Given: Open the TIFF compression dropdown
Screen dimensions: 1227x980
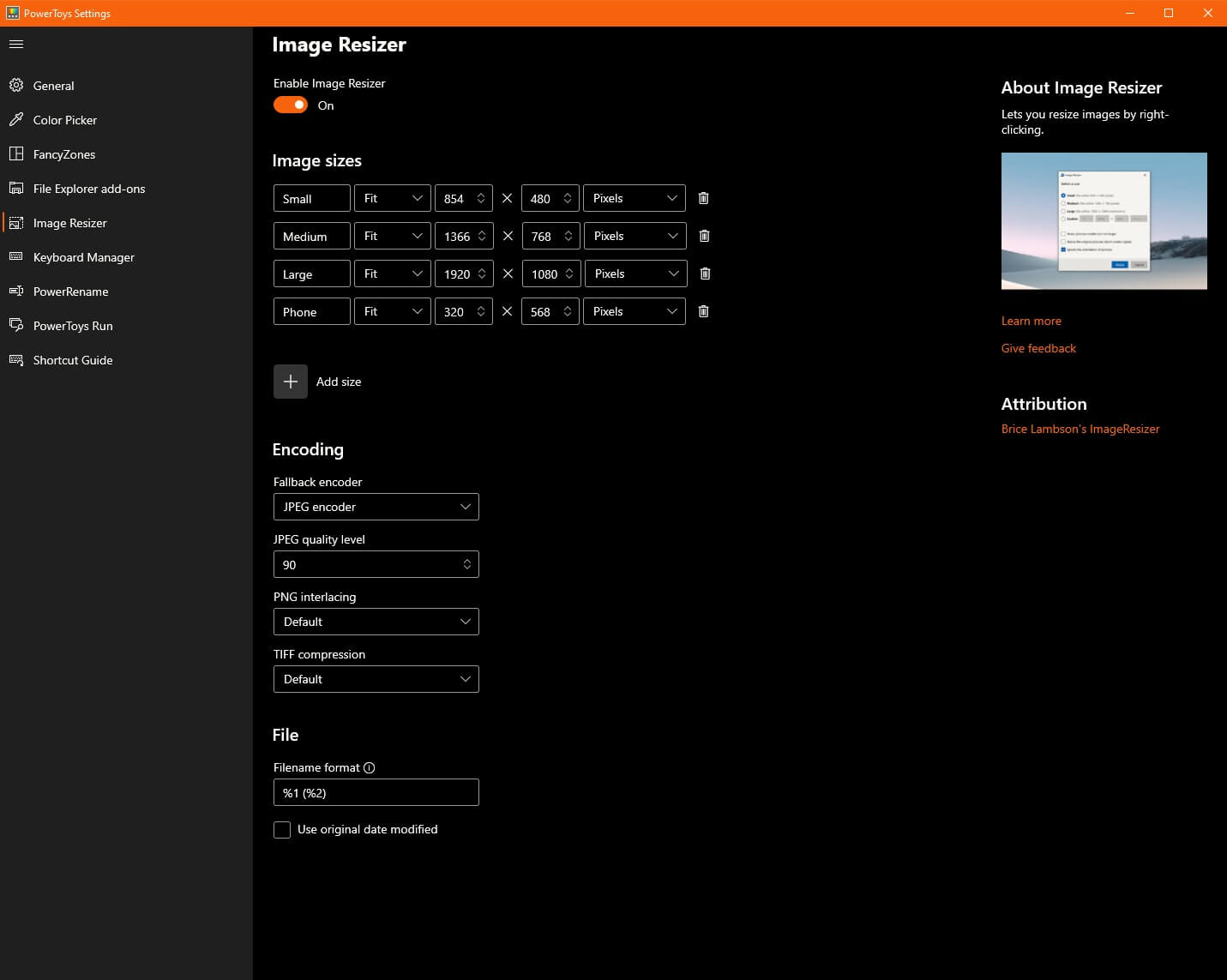Looking at the screenshot, I should (x=376, y=679).
